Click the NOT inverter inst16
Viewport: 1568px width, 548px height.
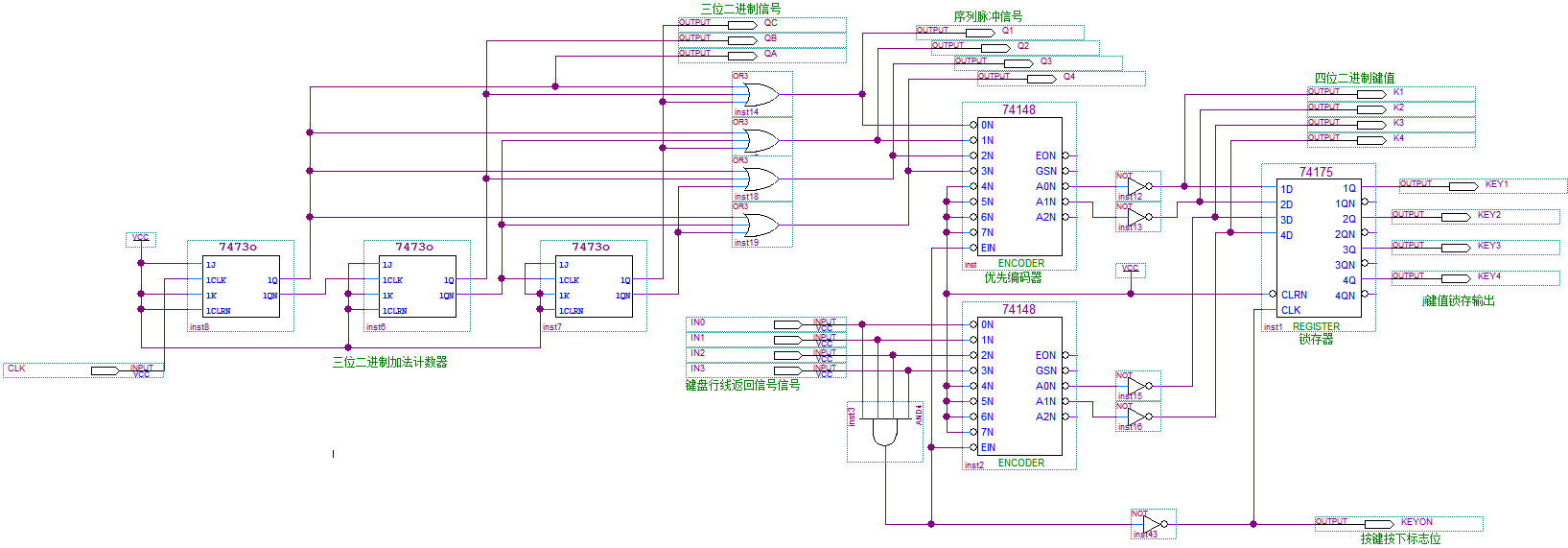tap(1136, 417)
